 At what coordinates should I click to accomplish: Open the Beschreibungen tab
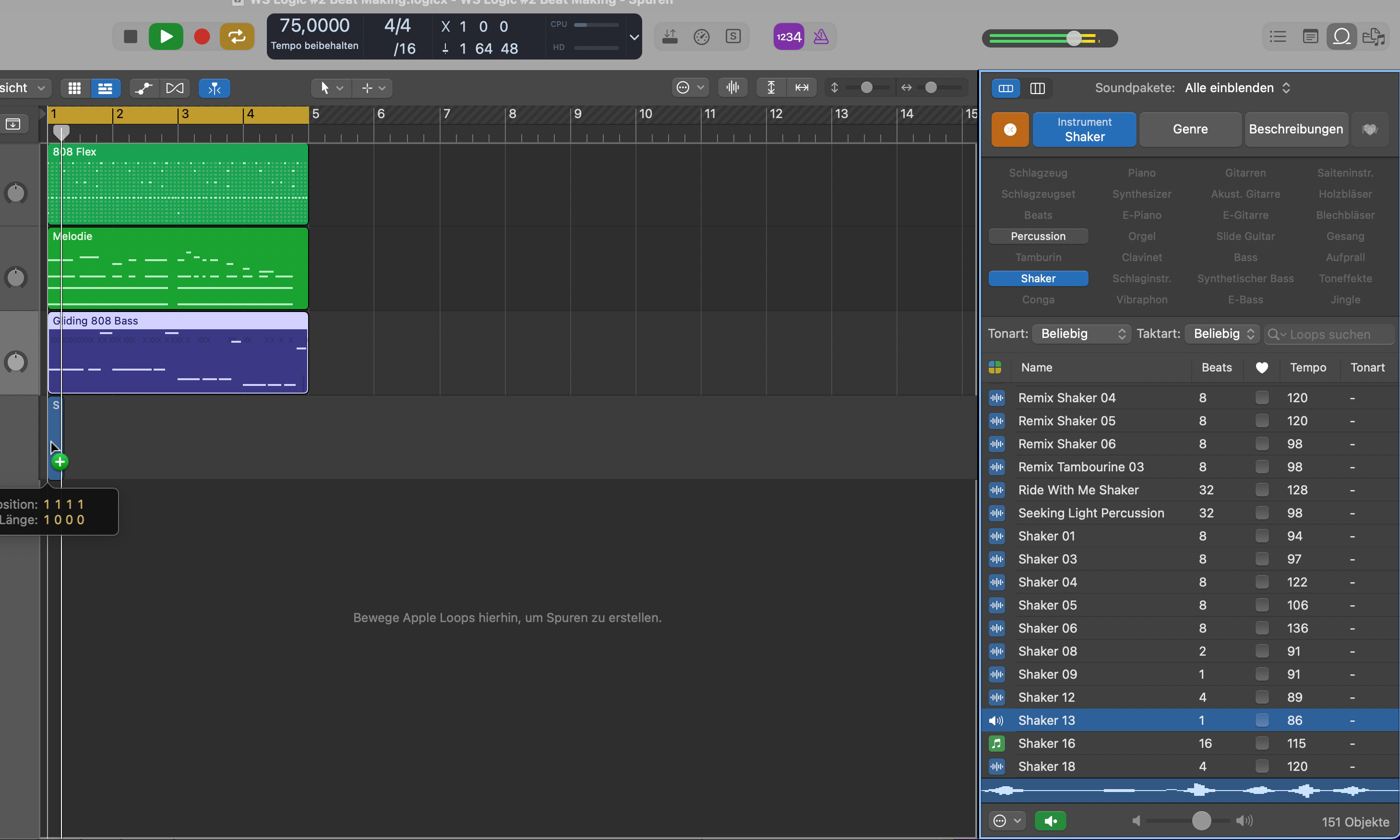(1296, 130)
